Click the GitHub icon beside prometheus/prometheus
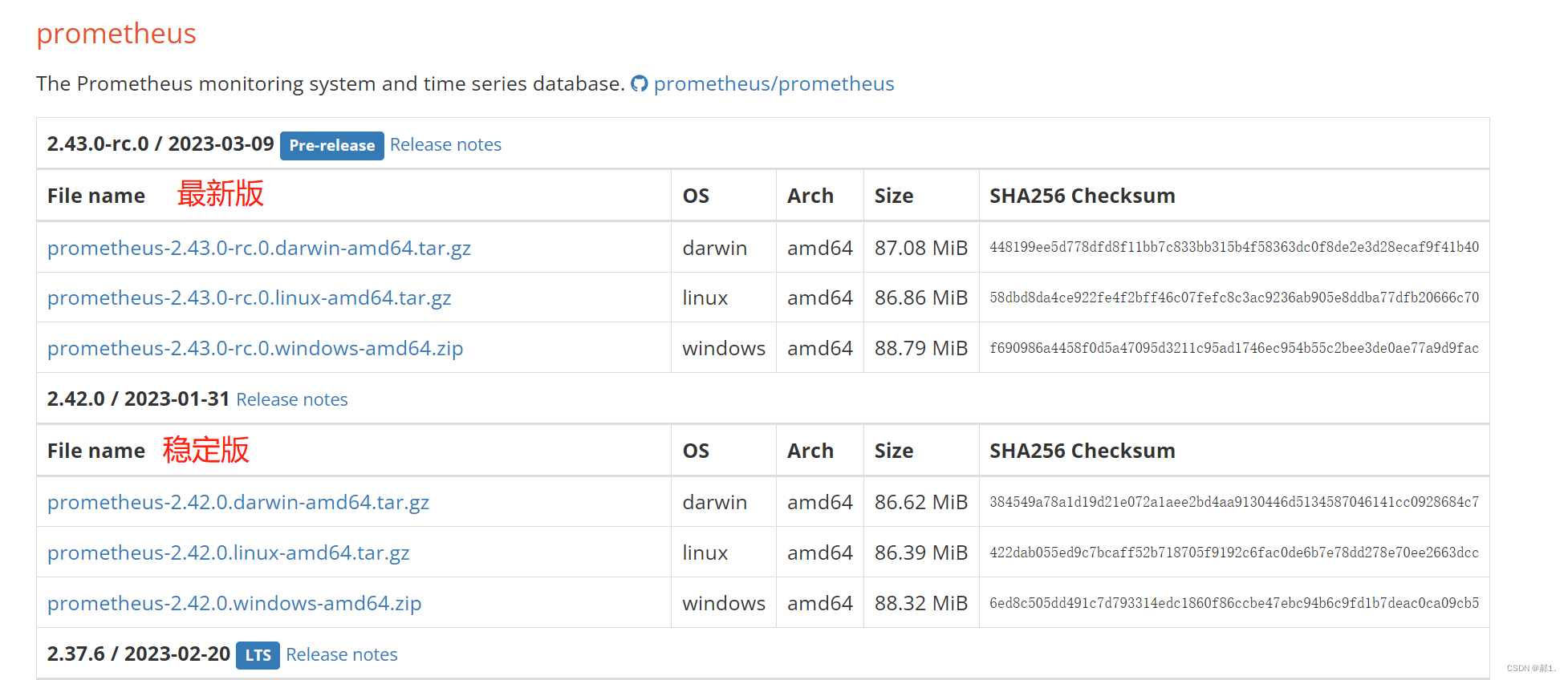1568x680 pixels. click(639, 83)
